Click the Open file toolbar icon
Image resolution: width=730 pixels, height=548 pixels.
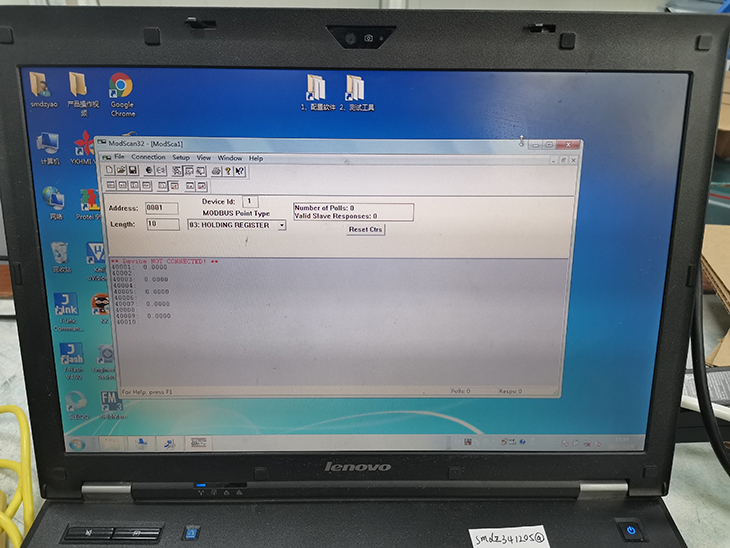pos(121,171)
